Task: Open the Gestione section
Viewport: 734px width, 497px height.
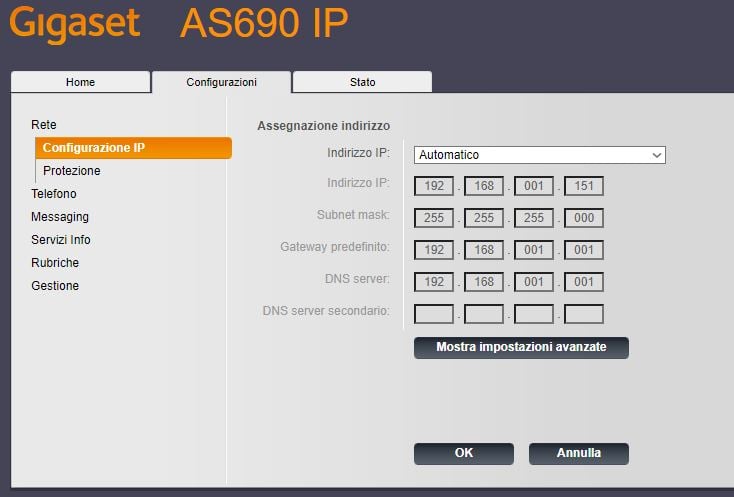Action: pyautogui.click(x=55, y=285)
